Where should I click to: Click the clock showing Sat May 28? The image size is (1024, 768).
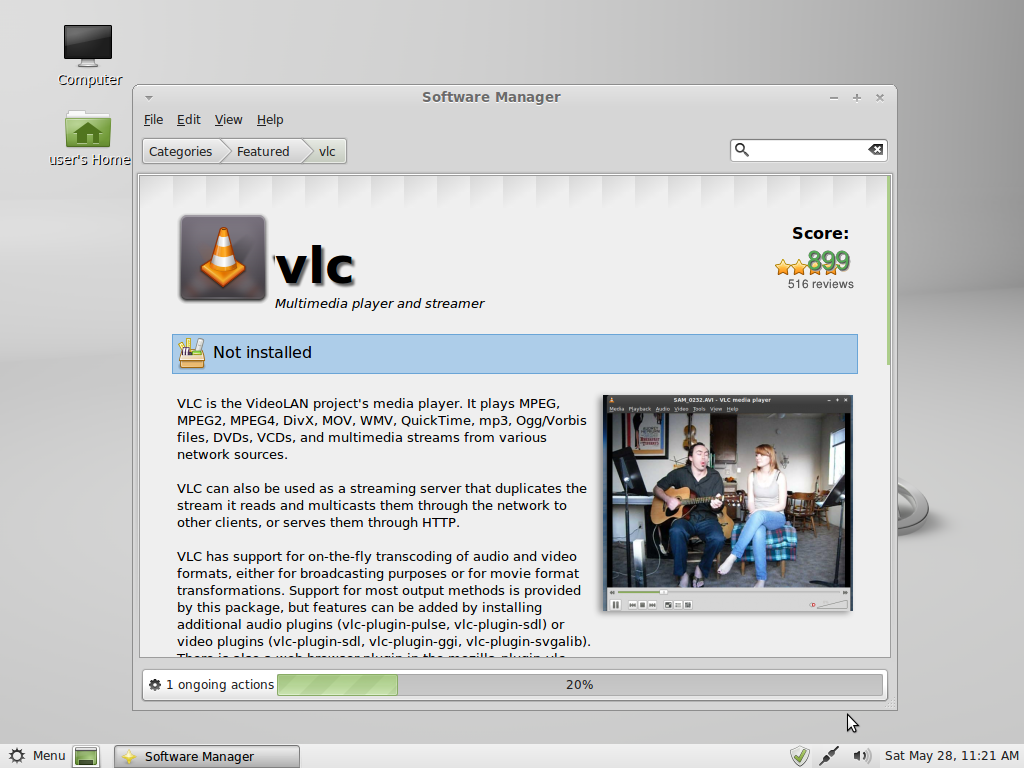tap(951, 756)
